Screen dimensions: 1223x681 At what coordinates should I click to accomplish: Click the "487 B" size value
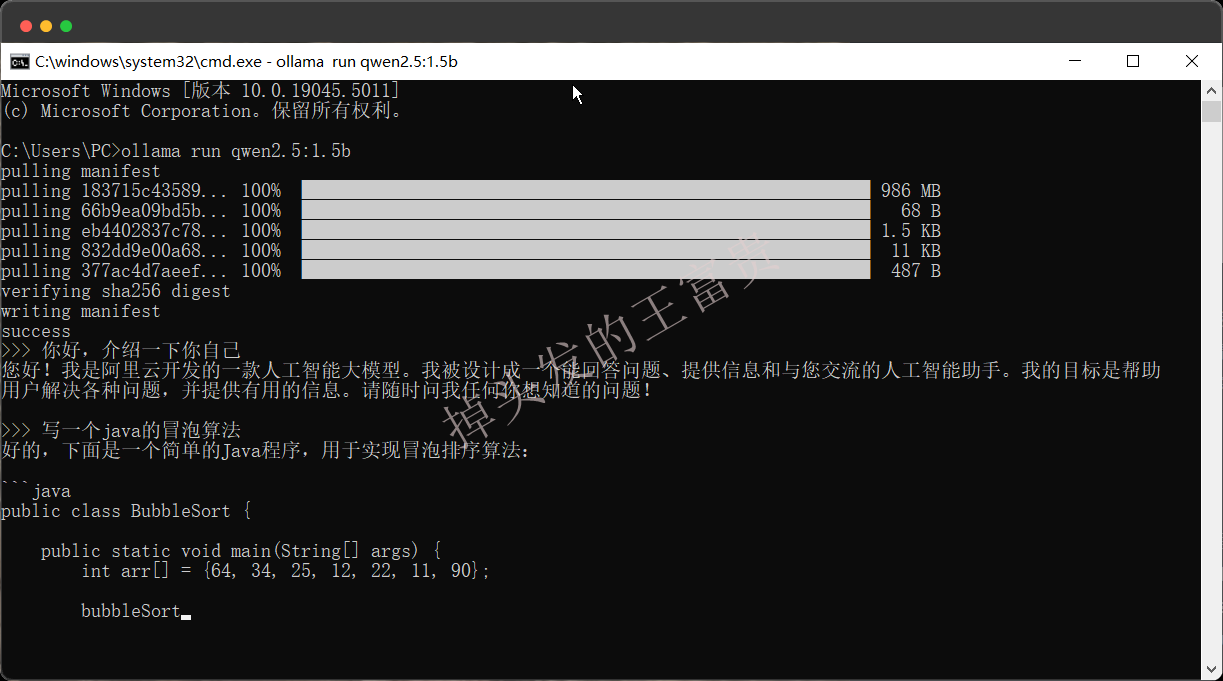pos(916,271)
